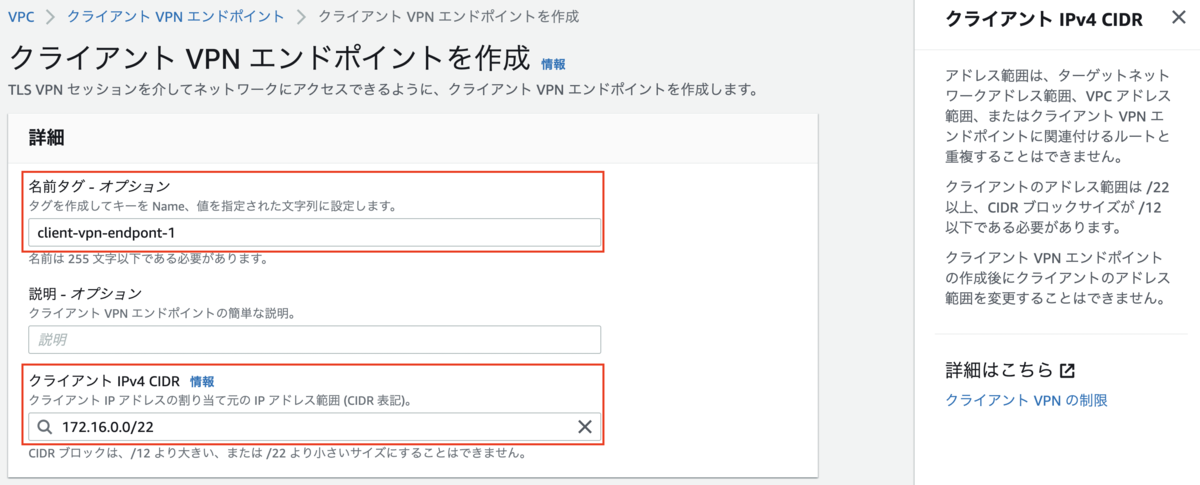The image size is (1200, 485).
Task: Click the search magnifier in CIDR field
Action: click(x=45, y=428)
